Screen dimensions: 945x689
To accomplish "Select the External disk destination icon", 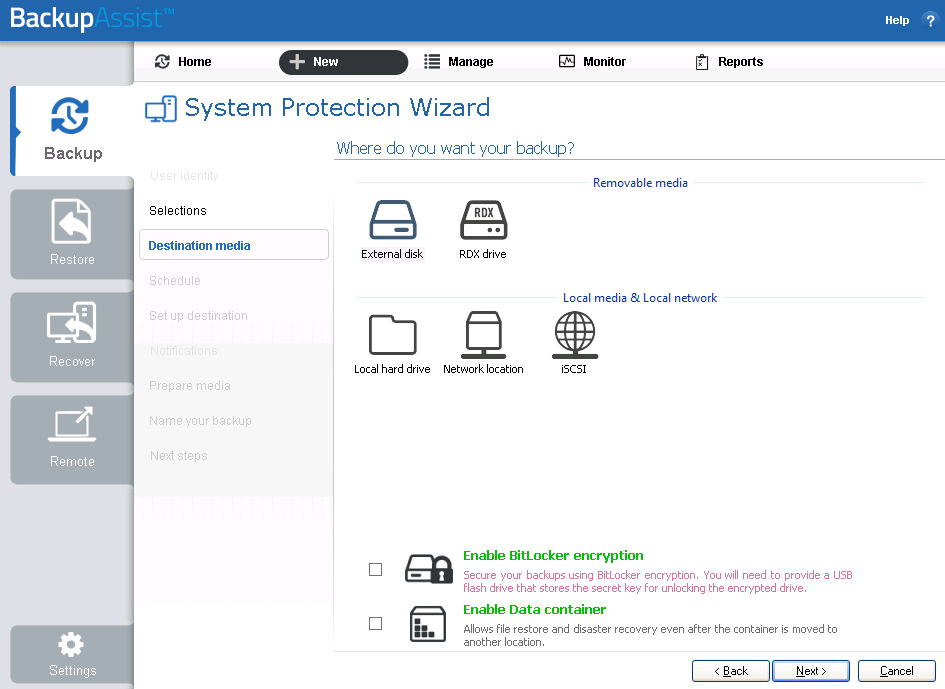I will click(392, 221).
